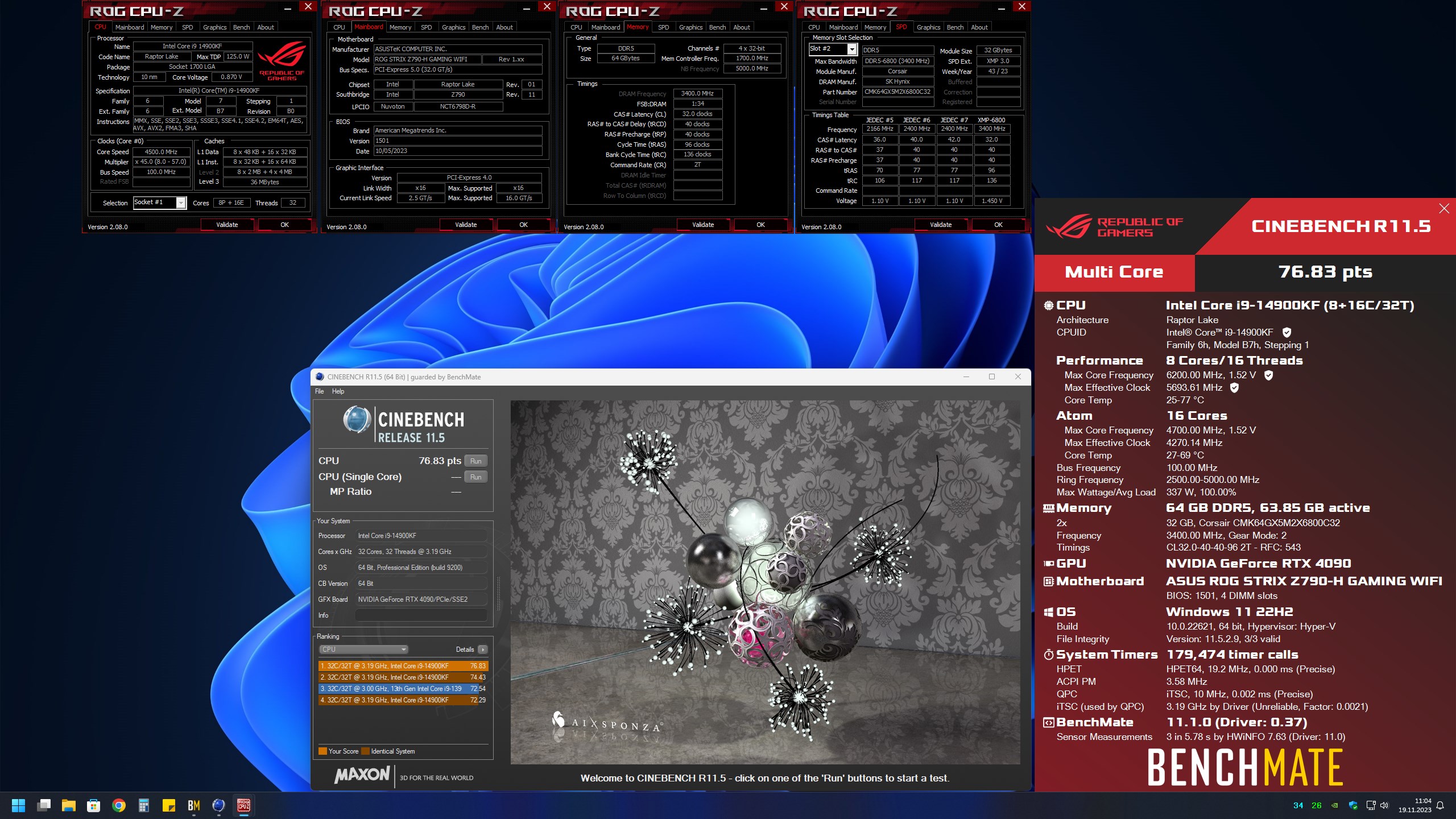Open the File menu in Cinebench

[320, 391]
